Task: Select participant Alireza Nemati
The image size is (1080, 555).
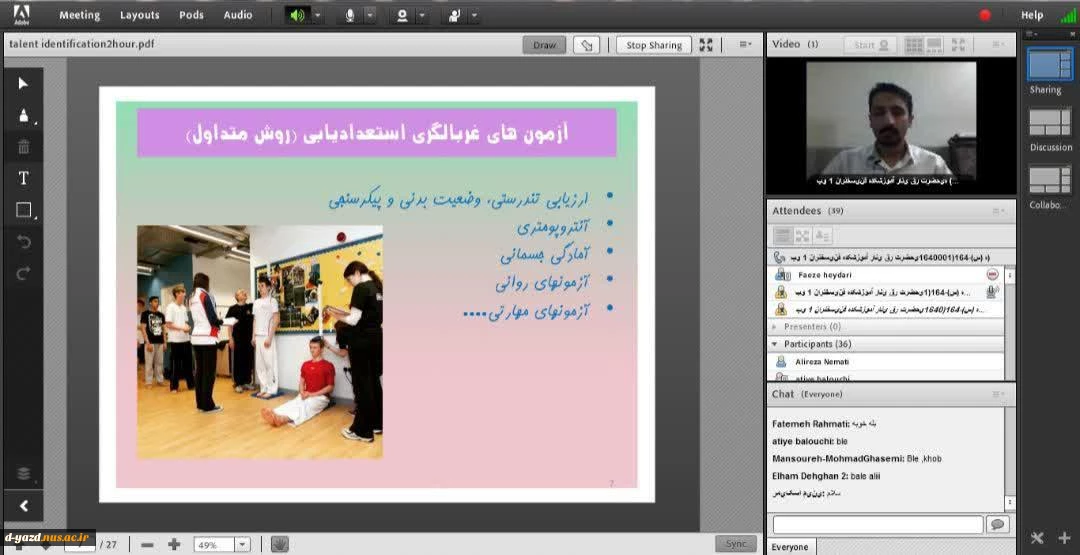Action: (885, 362)
